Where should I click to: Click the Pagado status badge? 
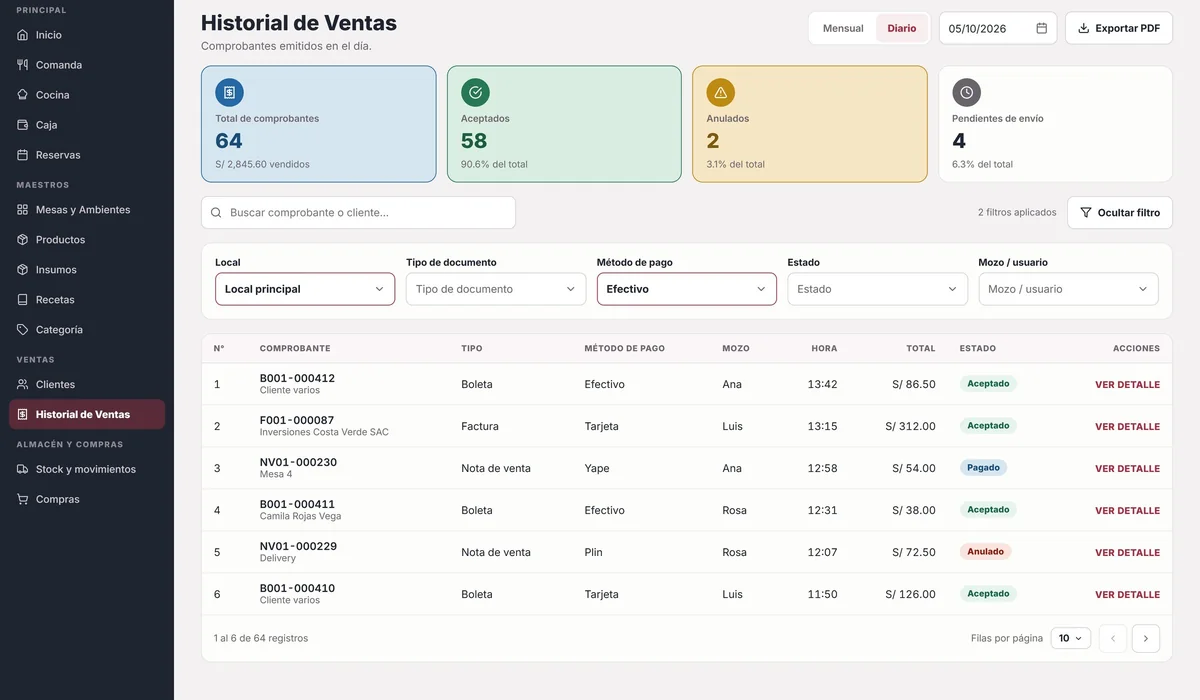(x=983, y=468)
